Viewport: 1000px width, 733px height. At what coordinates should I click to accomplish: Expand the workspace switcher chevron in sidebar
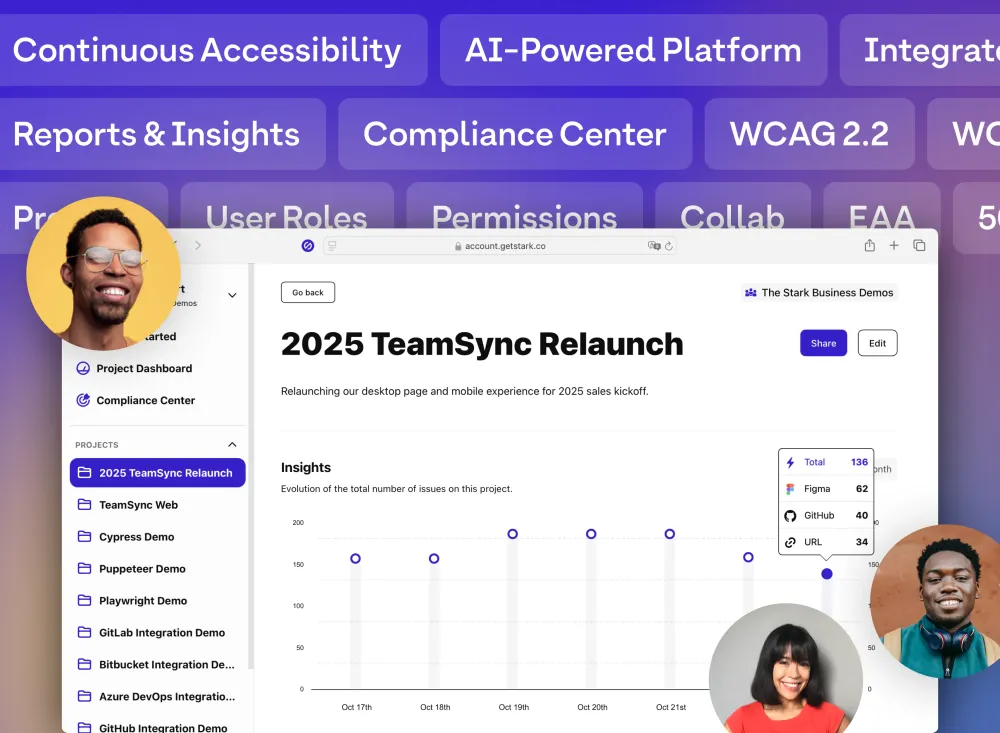point(232,295)
